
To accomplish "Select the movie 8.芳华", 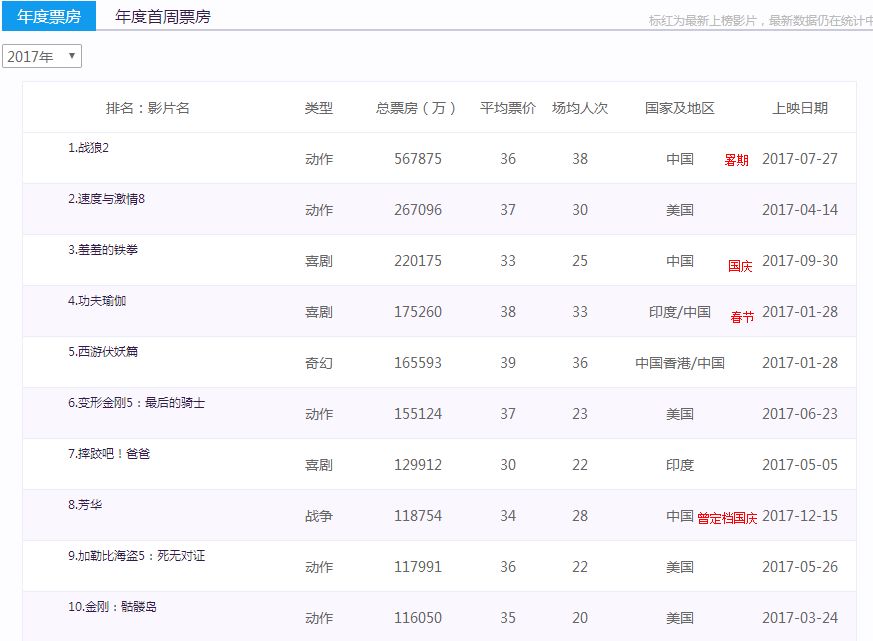I will tap(85, 505).
